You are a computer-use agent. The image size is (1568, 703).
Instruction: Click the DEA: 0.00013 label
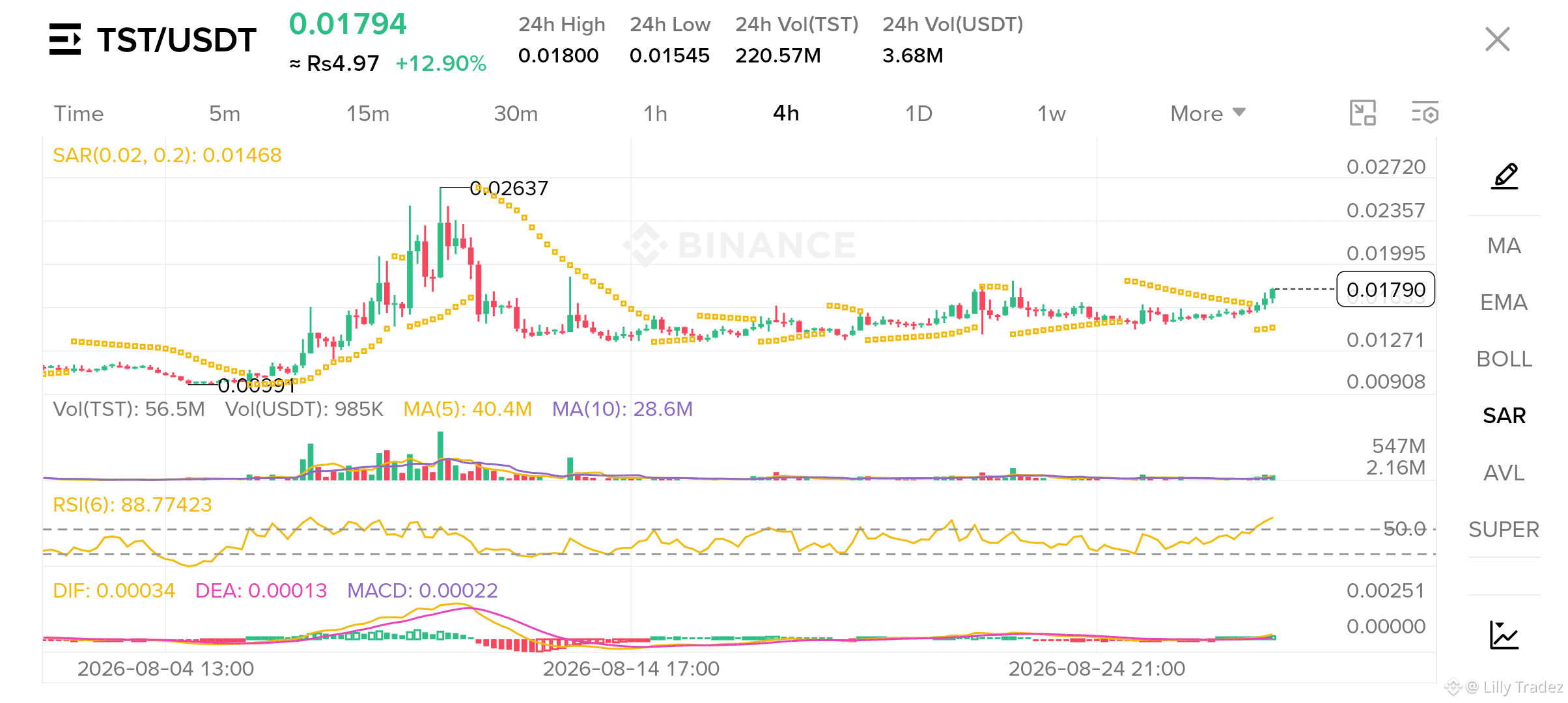(261, 590)
